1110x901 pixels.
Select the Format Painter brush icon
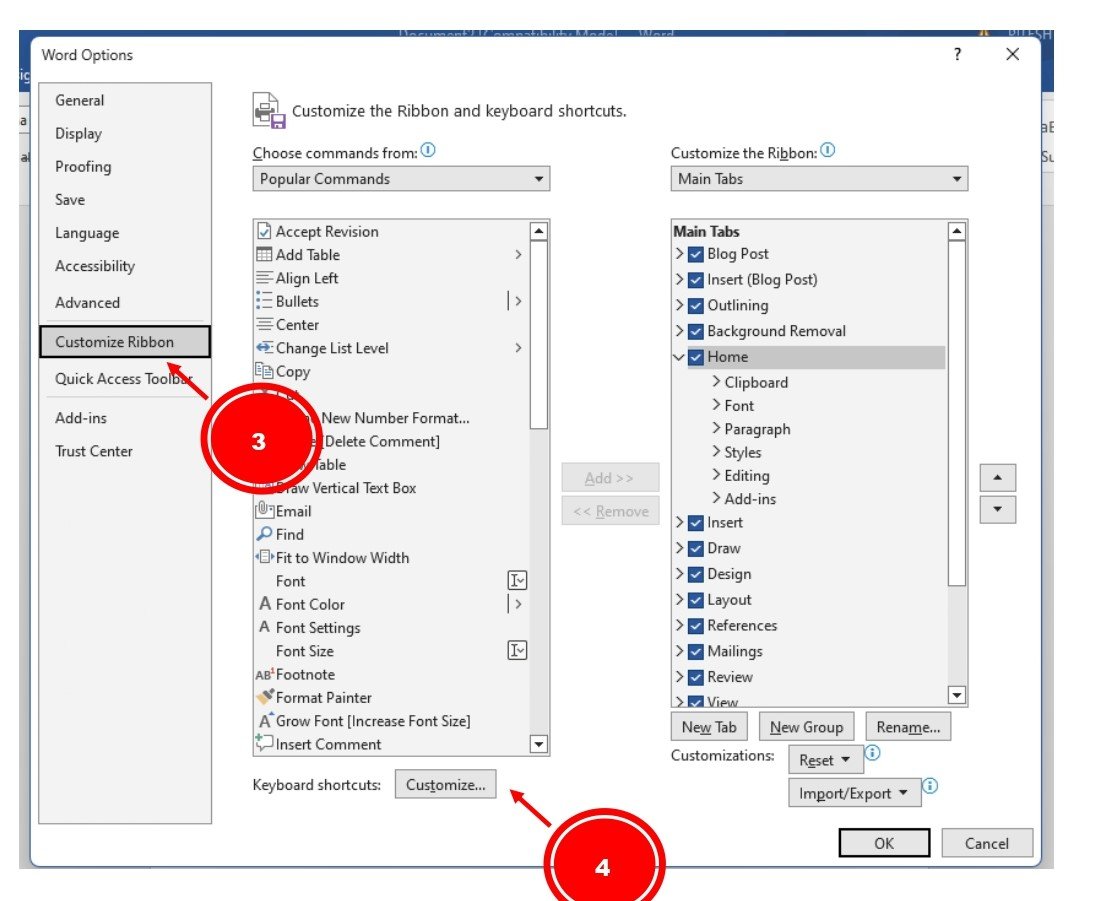point(265,697)
